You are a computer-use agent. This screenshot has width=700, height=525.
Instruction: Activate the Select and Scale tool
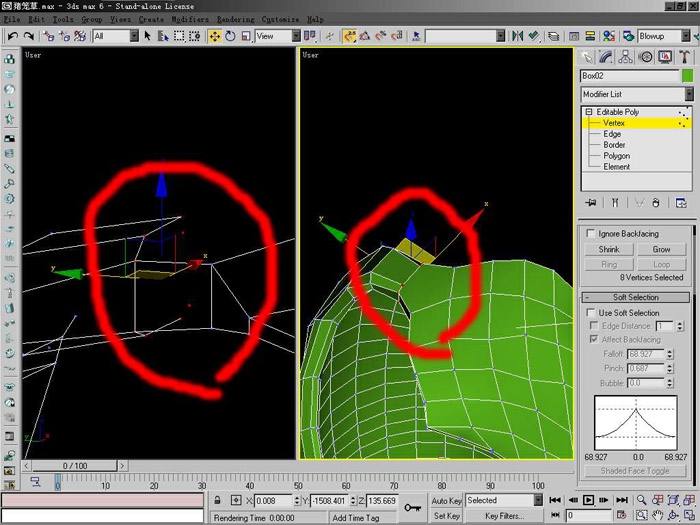tap(246, 36)
